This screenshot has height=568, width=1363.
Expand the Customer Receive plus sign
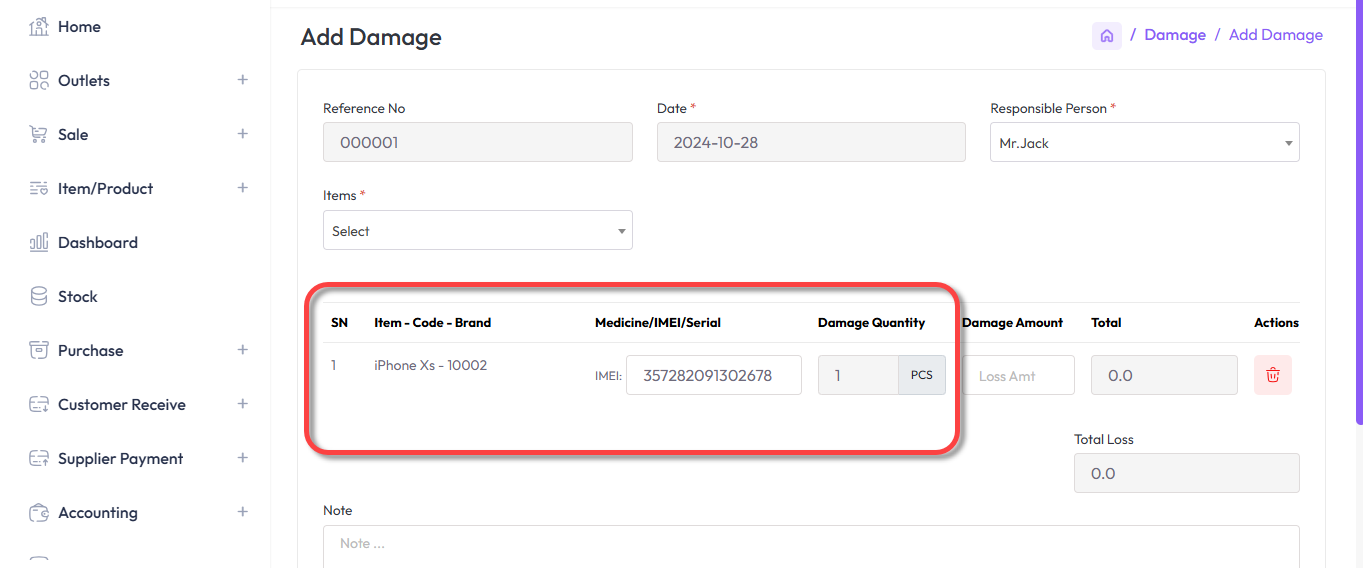coord(242,404)
